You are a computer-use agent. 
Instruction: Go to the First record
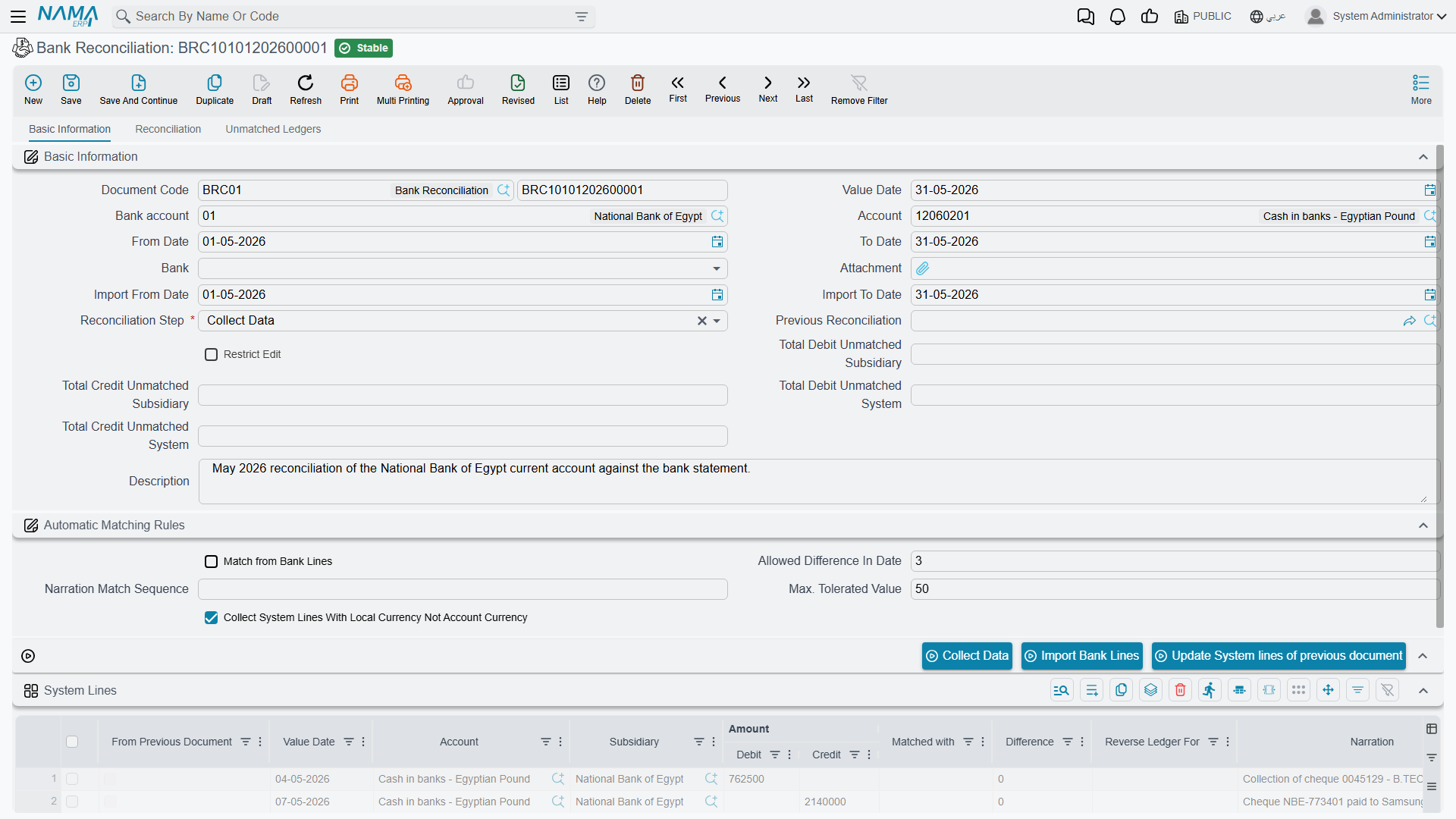tap(678, 89)
